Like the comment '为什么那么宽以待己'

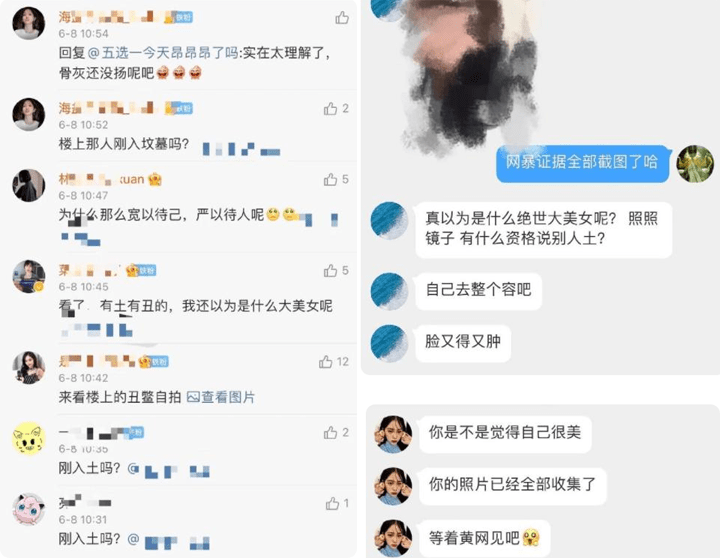[x=331, y=180]
